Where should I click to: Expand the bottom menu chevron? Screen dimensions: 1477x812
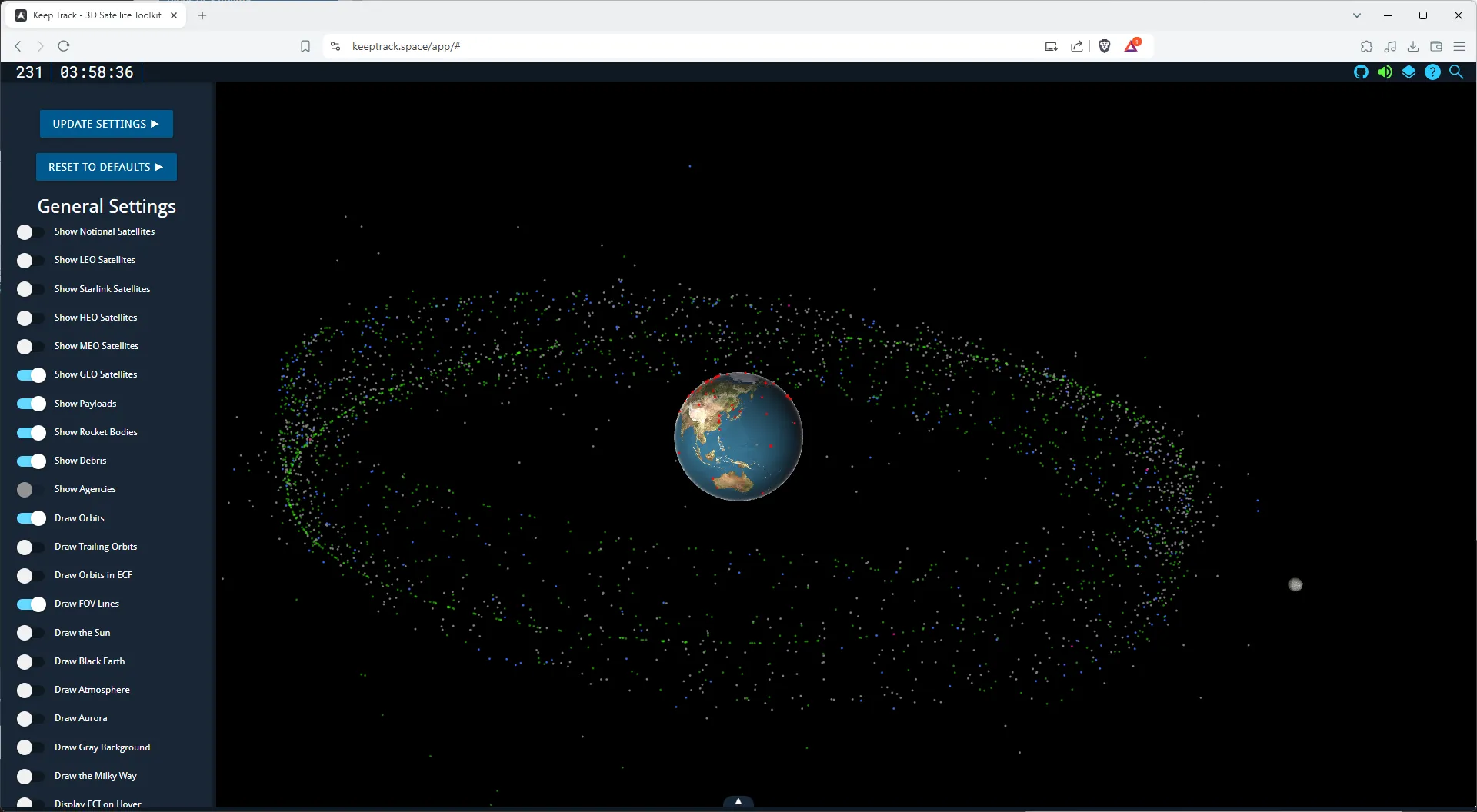(738, 801)
